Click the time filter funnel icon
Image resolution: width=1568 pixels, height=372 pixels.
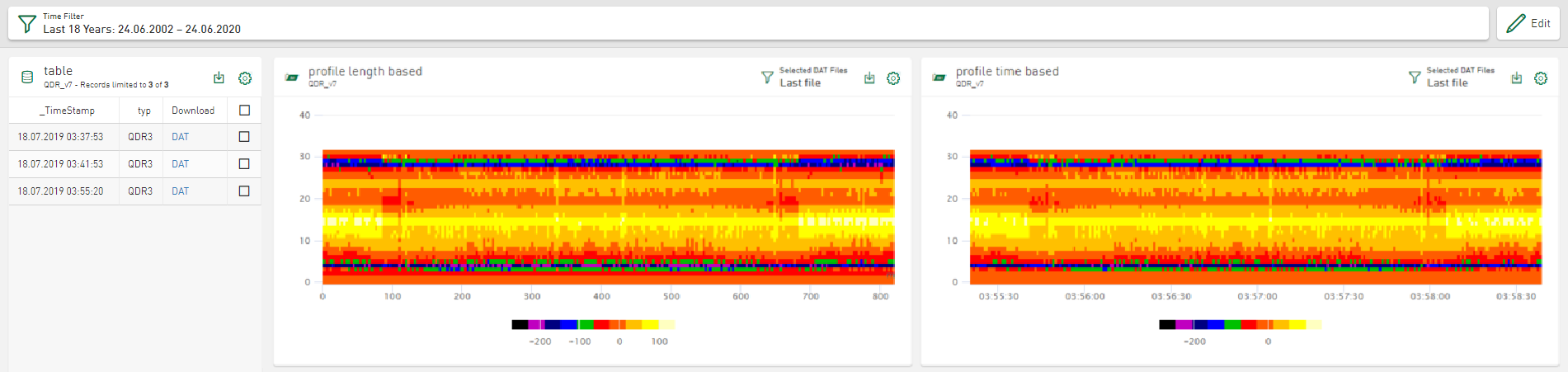pos(27,24)
